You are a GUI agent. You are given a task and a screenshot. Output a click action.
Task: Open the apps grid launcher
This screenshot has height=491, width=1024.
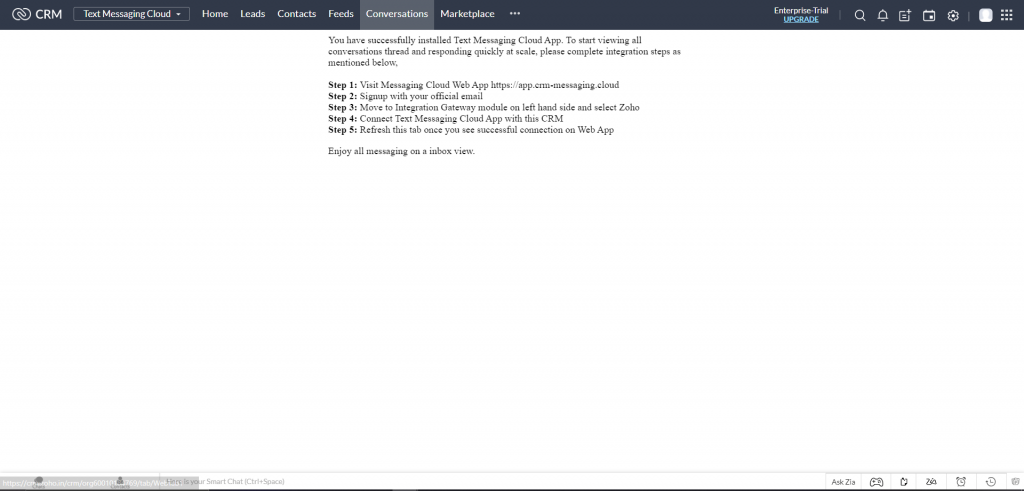click(x=1006, y=15)
